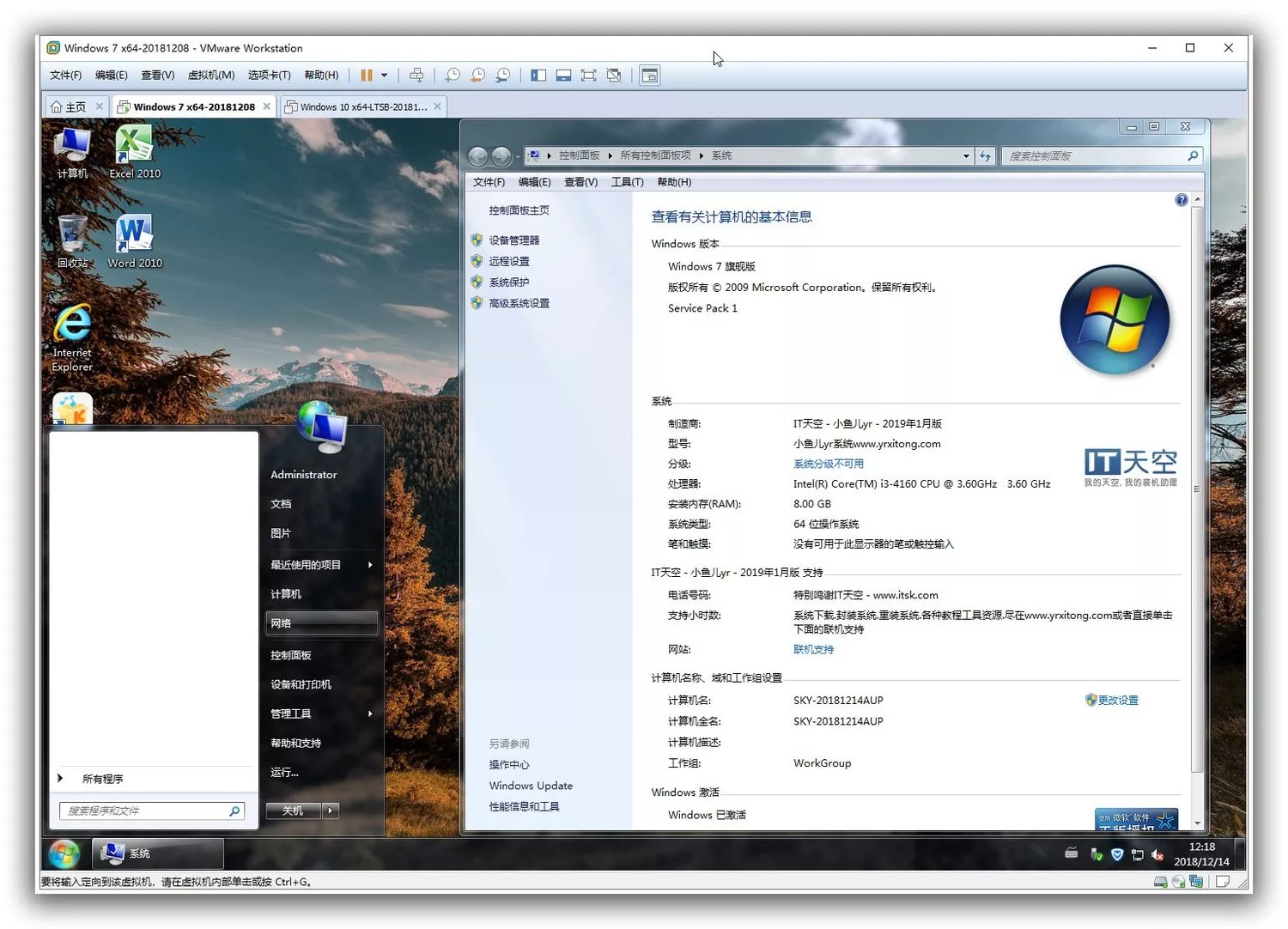Open the snapshot manager with wrench icon
Screen dimensions: 1288x929
[503, 76]
